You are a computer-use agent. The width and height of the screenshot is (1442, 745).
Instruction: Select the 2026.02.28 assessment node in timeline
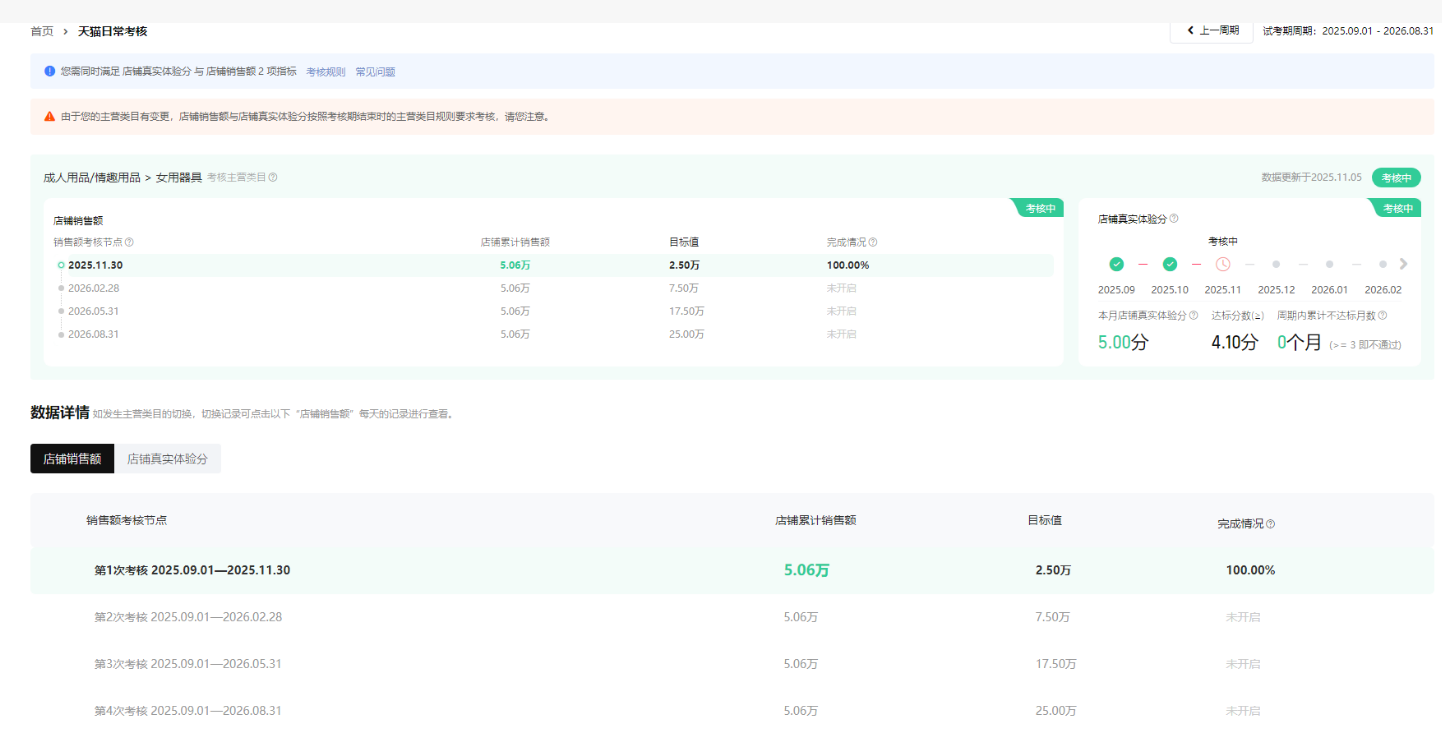pyautogui.click(x=93, y=288)
